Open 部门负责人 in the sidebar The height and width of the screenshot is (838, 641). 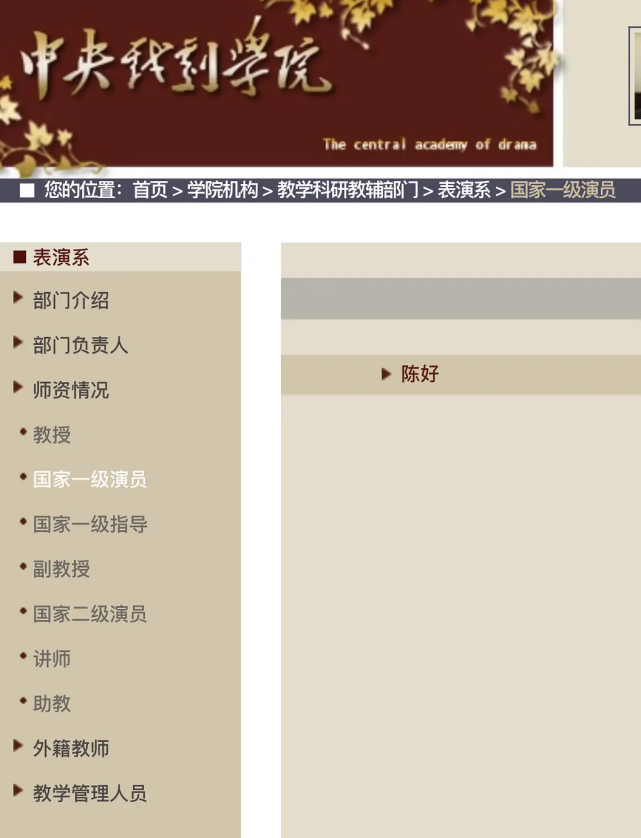(80, 345)
